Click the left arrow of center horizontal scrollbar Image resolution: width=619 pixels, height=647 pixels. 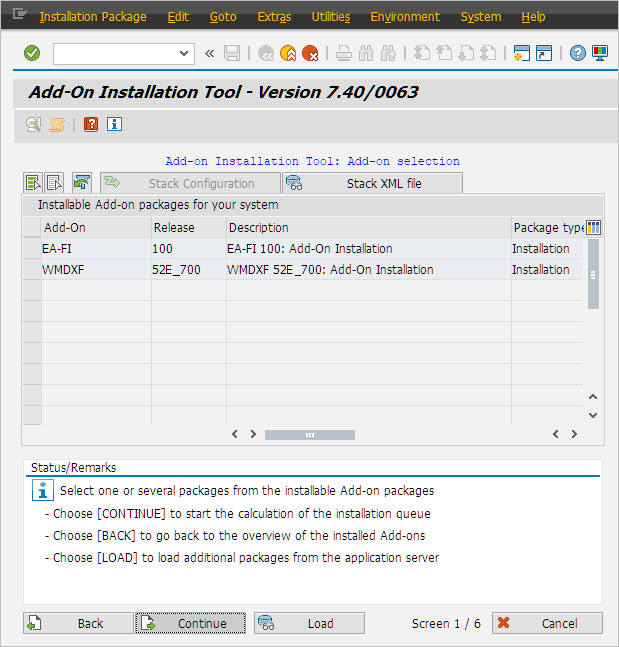235,434
